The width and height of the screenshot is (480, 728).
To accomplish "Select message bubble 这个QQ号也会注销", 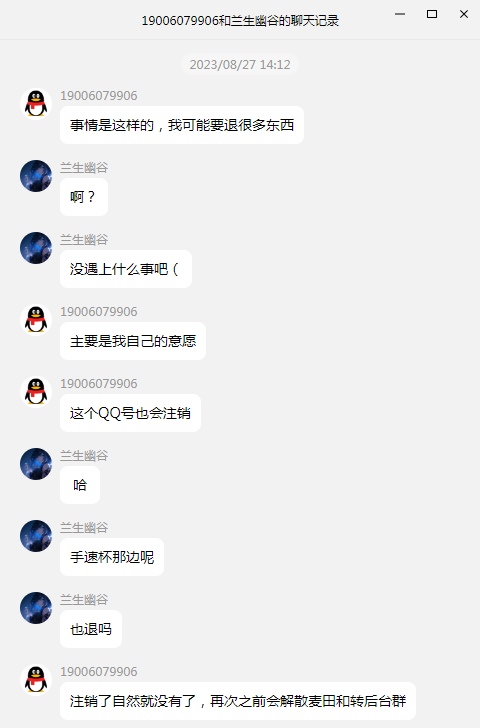I will point(130,413).
